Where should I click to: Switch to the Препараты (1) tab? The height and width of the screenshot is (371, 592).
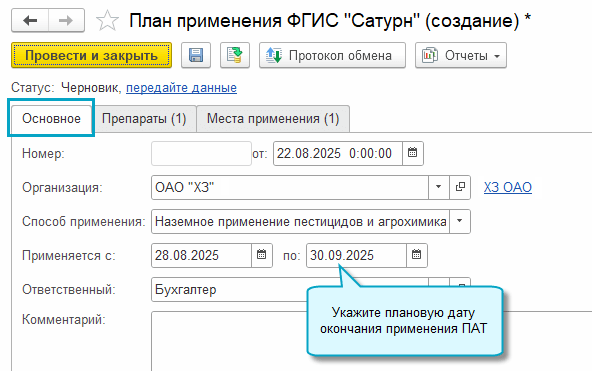coord(144,119)
